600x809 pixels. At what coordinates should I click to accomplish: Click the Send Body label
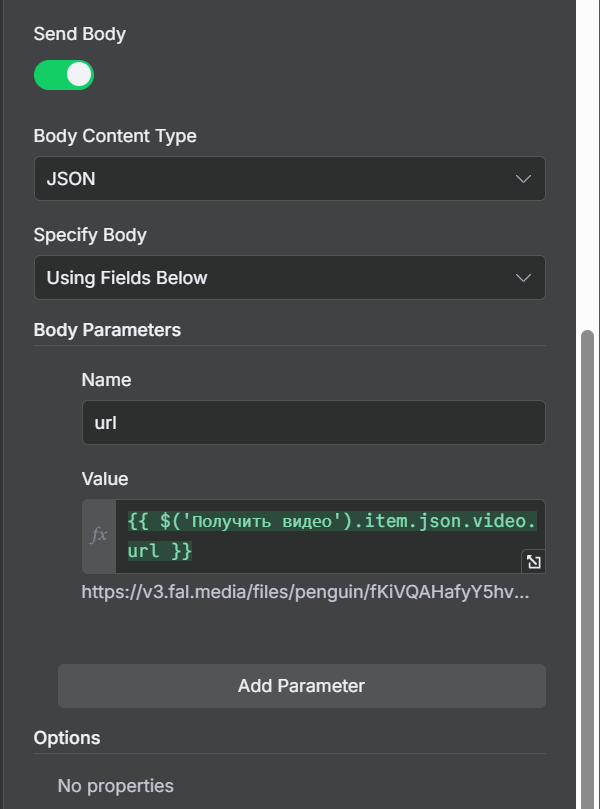79,34
